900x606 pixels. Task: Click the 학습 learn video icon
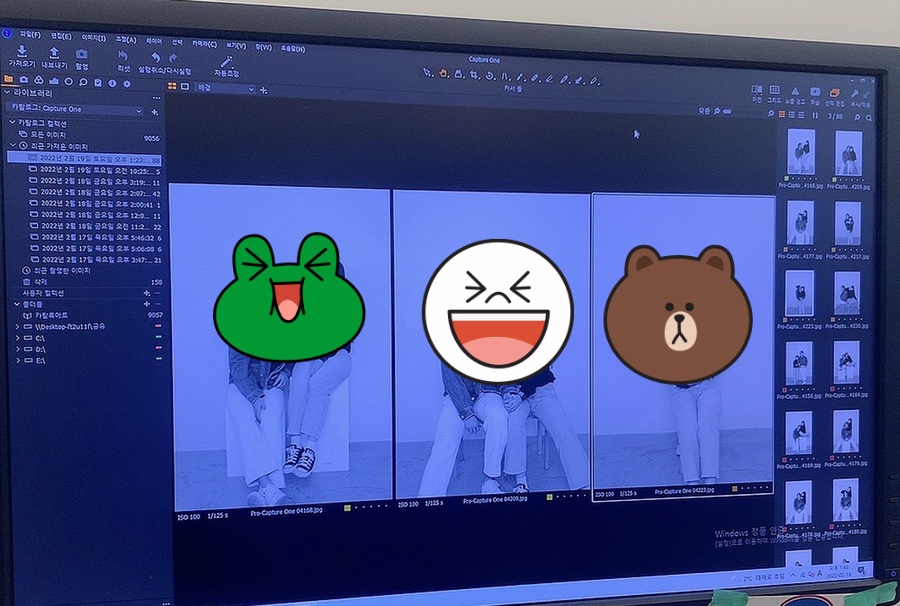815,91
